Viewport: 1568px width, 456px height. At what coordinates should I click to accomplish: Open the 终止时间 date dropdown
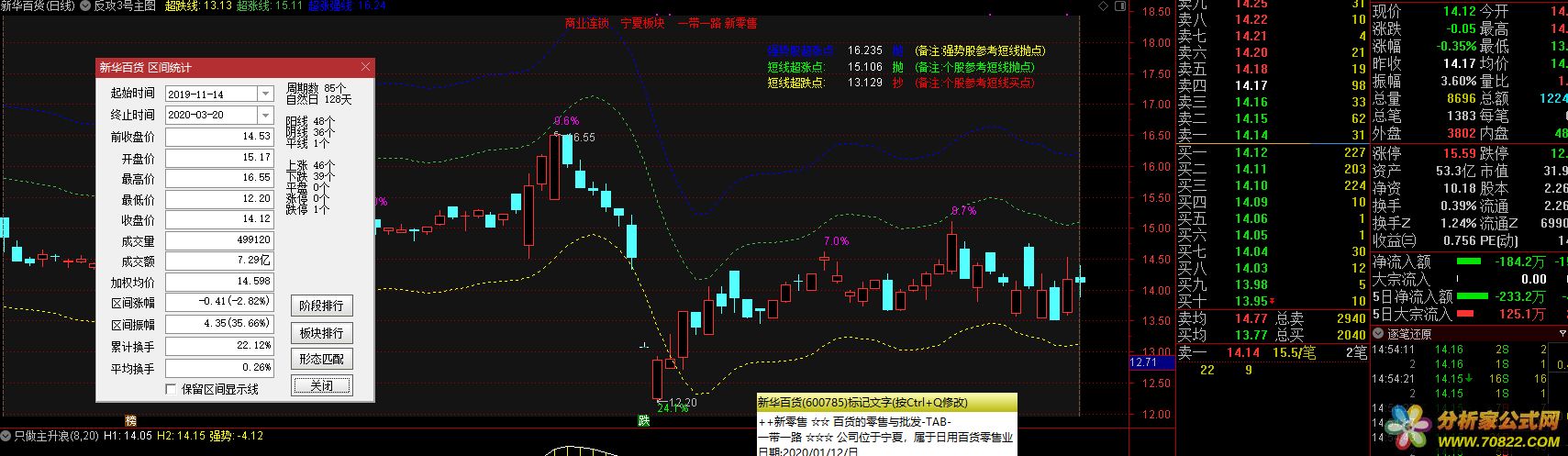(x=265, y=115)
